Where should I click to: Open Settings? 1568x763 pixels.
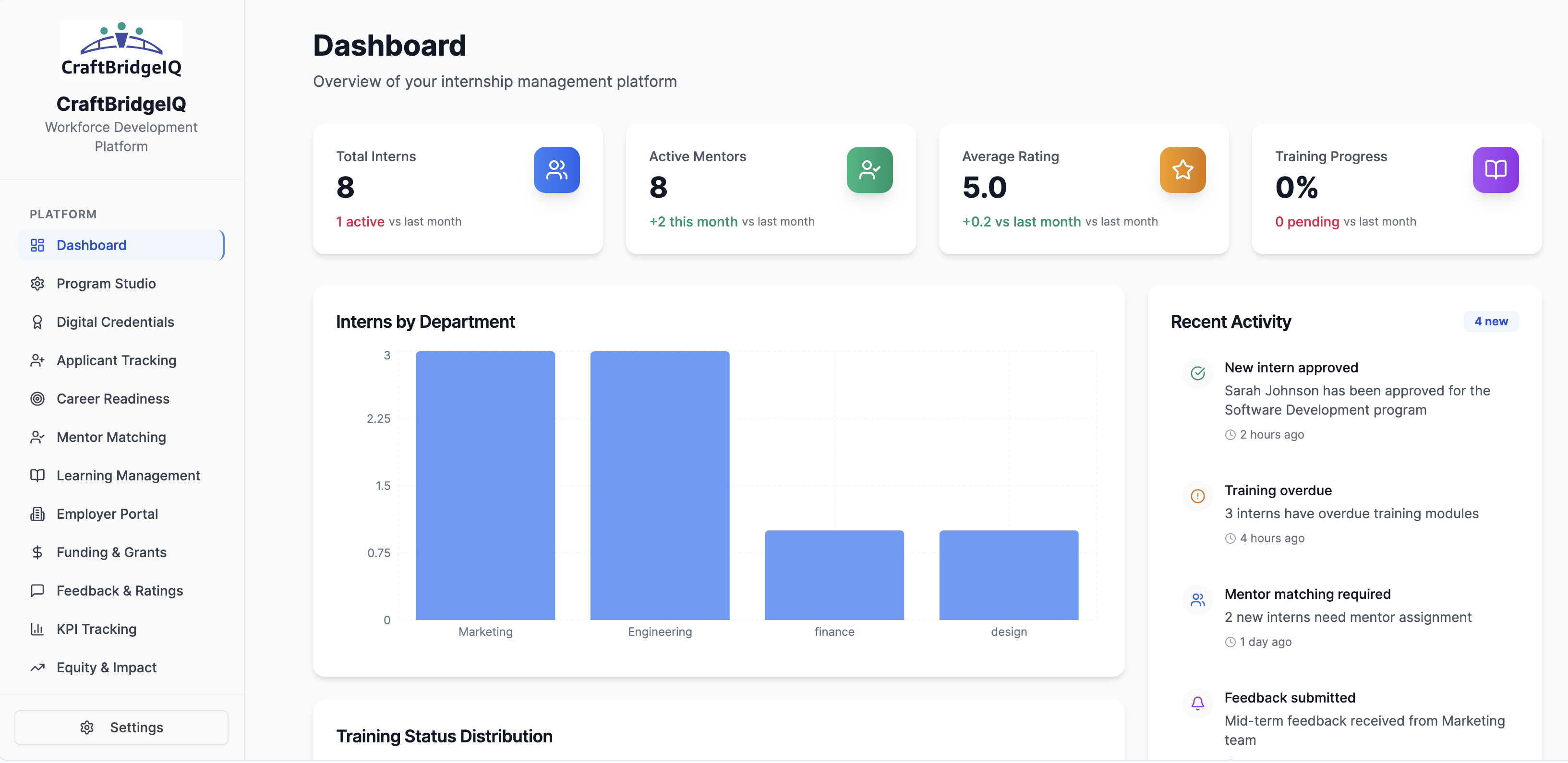(x=121, y=727)
